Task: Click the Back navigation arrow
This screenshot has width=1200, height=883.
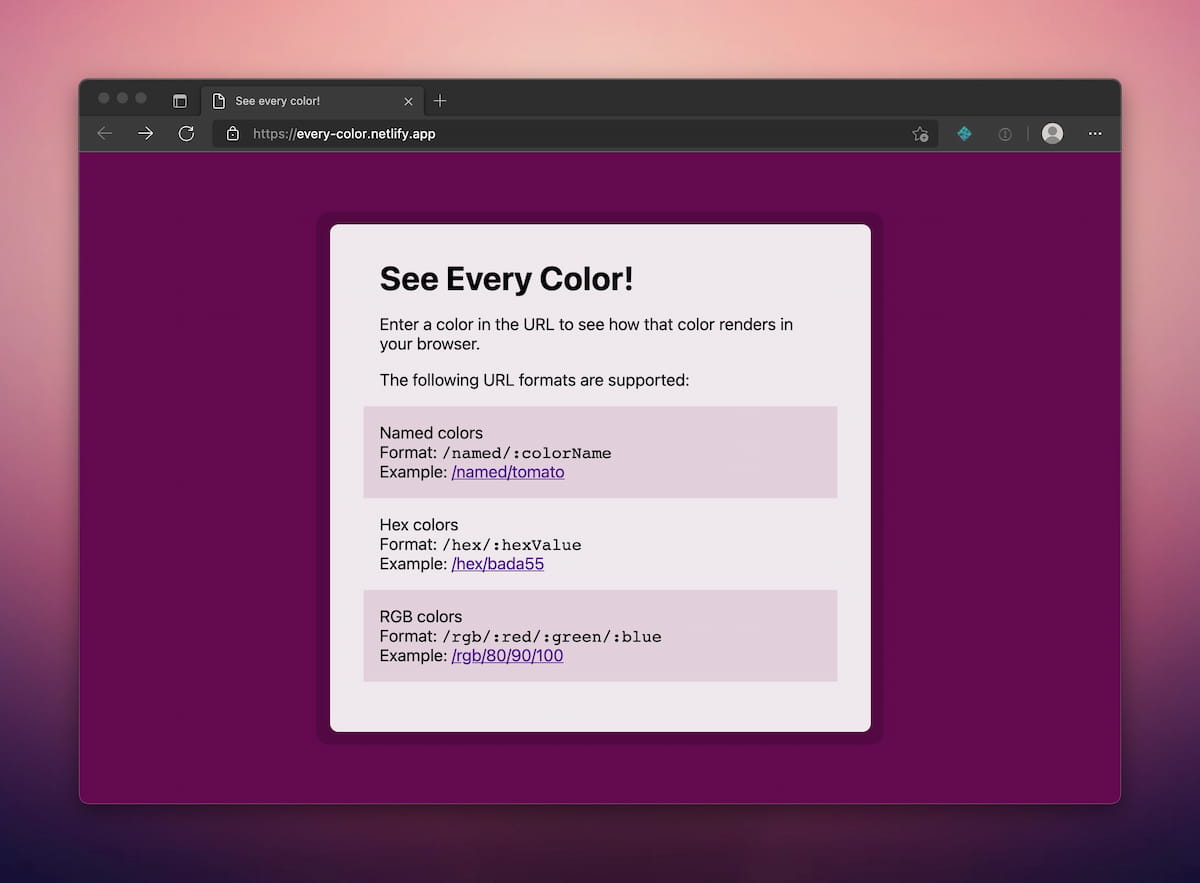Action: click(104, 133)
